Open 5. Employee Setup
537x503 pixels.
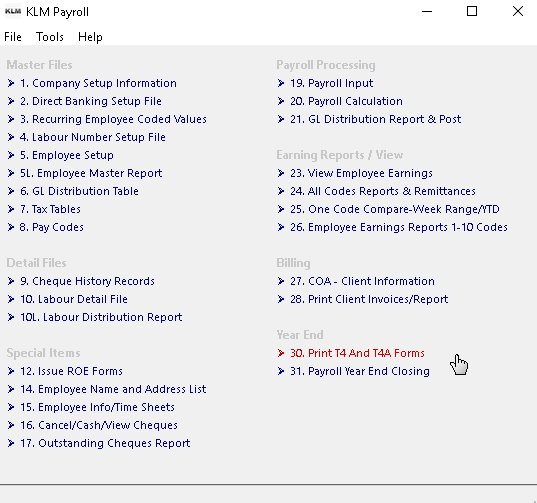(67, 155)
